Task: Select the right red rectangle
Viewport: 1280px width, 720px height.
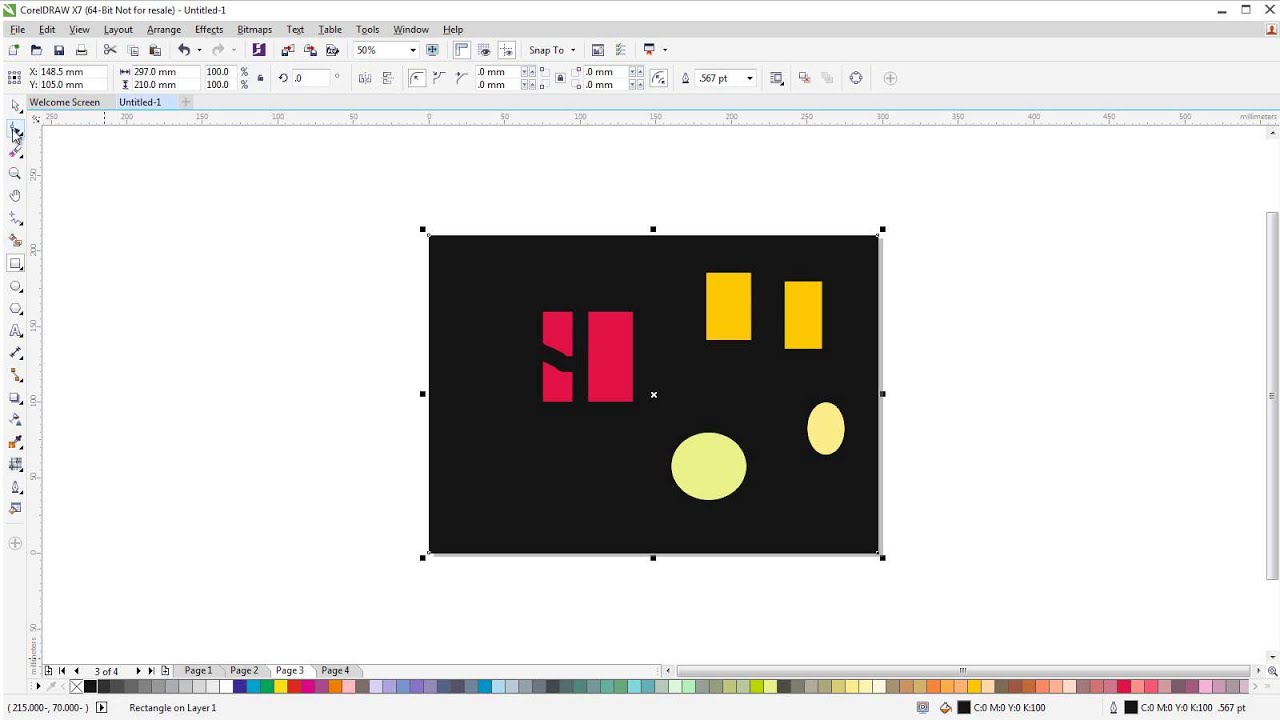Action: pos(610,357)
